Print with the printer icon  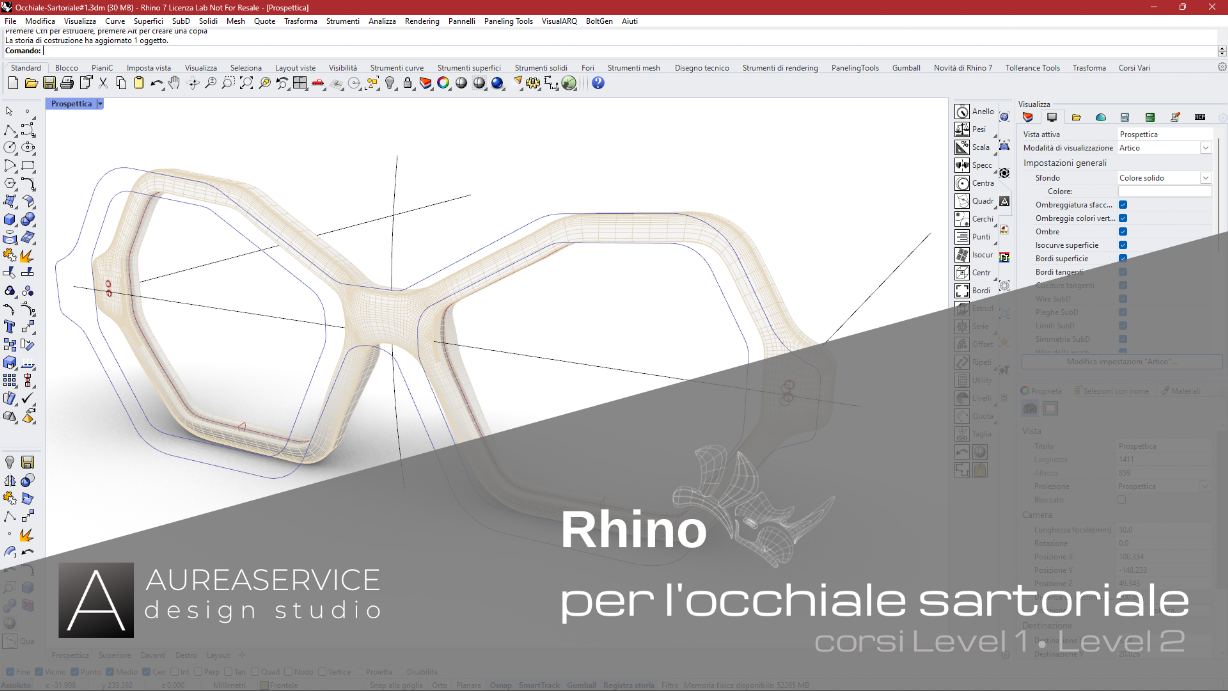pos(67,83)
